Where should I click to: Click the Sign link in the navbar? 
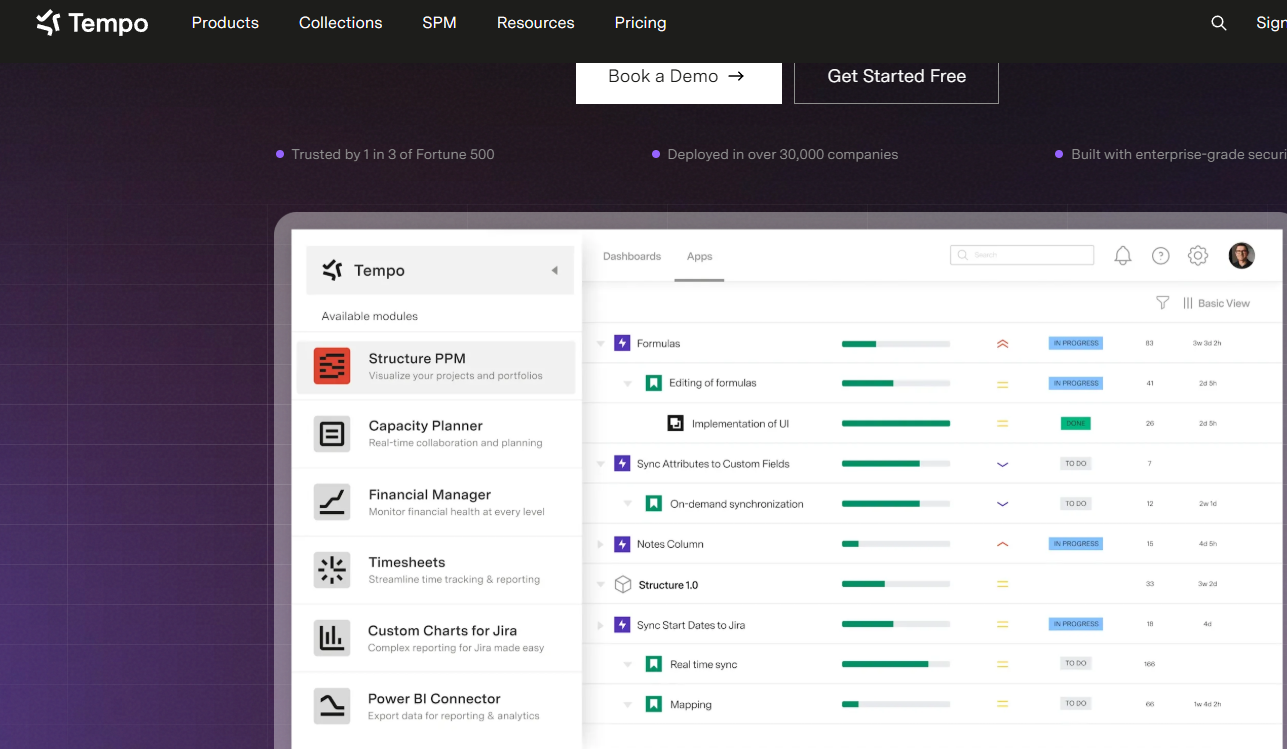[1271, 23]
